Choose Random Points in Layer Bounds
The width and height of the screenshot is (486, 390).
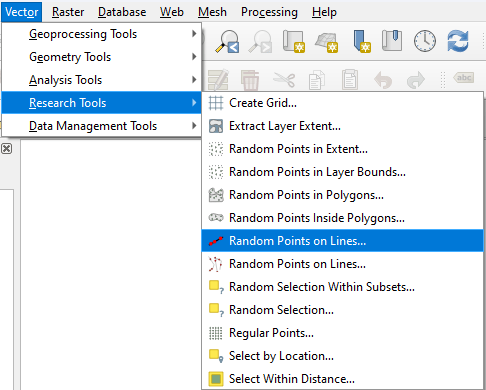(x=342, y=172)
